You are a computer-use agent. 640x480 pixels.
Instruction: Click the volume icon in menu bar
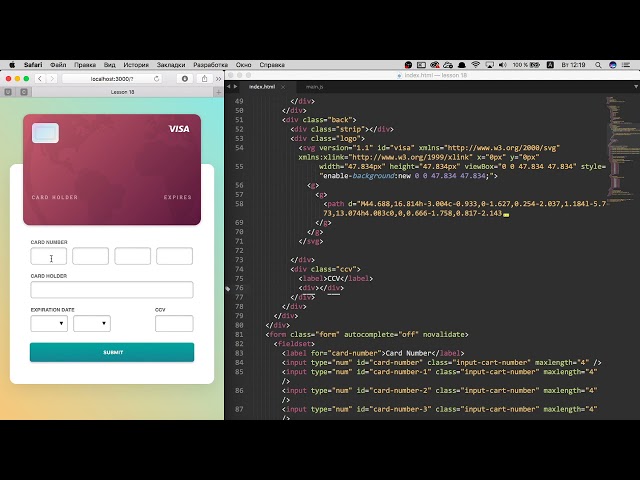tap(503, 65)
